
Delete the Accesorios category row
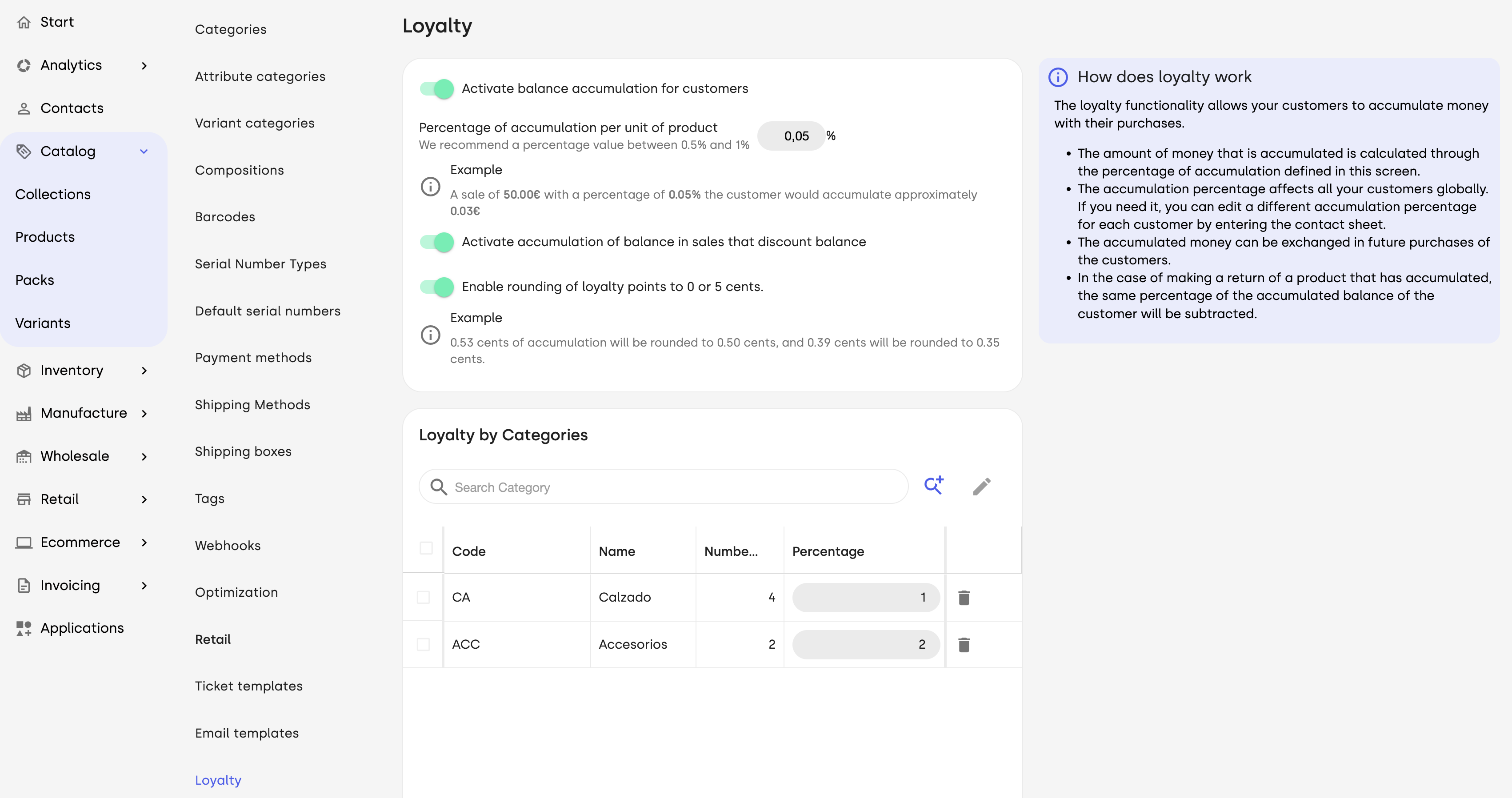tap(964, 644)
